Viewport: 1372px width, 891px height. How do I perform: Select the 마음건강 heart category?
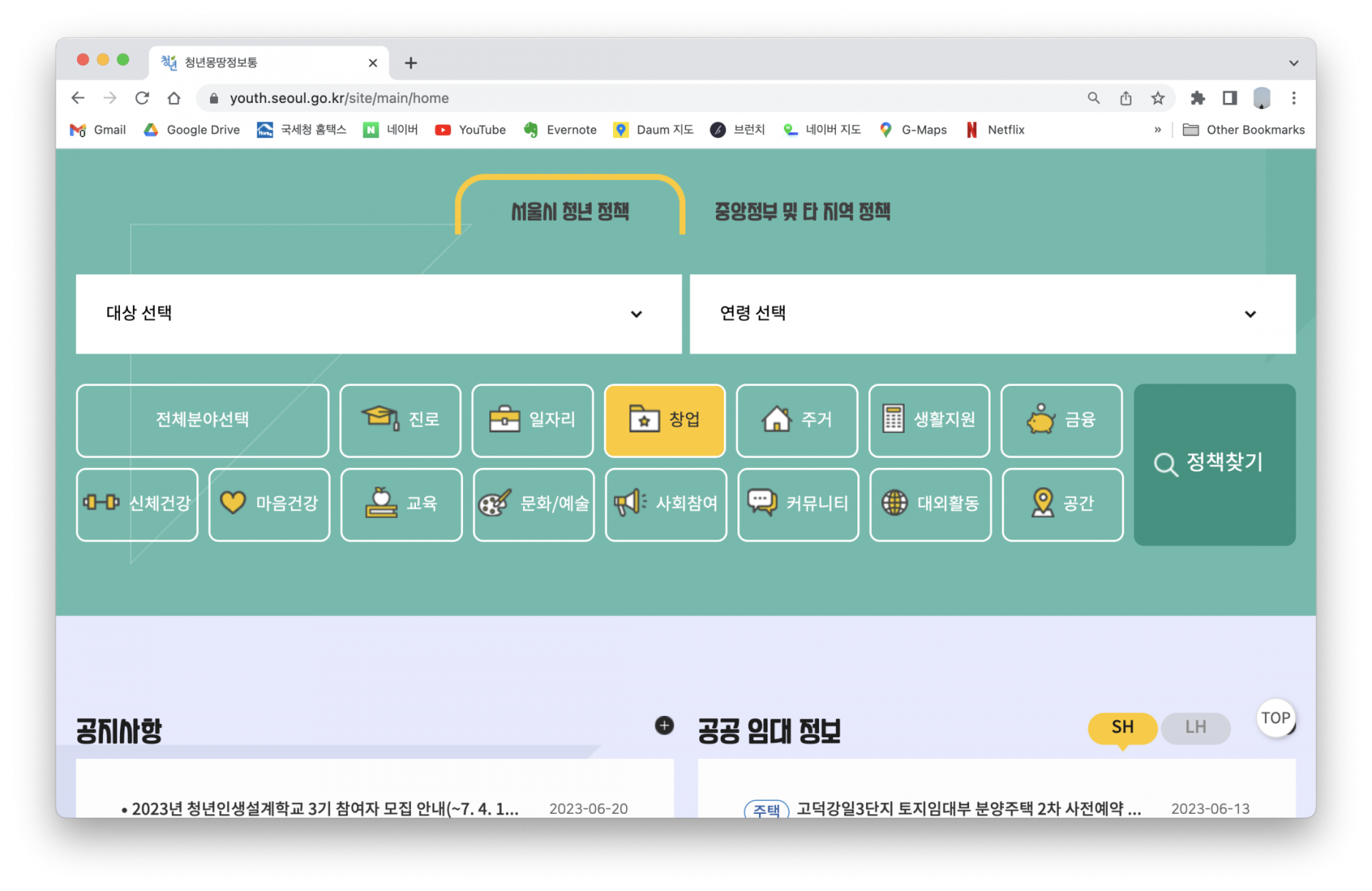point(269,504)
